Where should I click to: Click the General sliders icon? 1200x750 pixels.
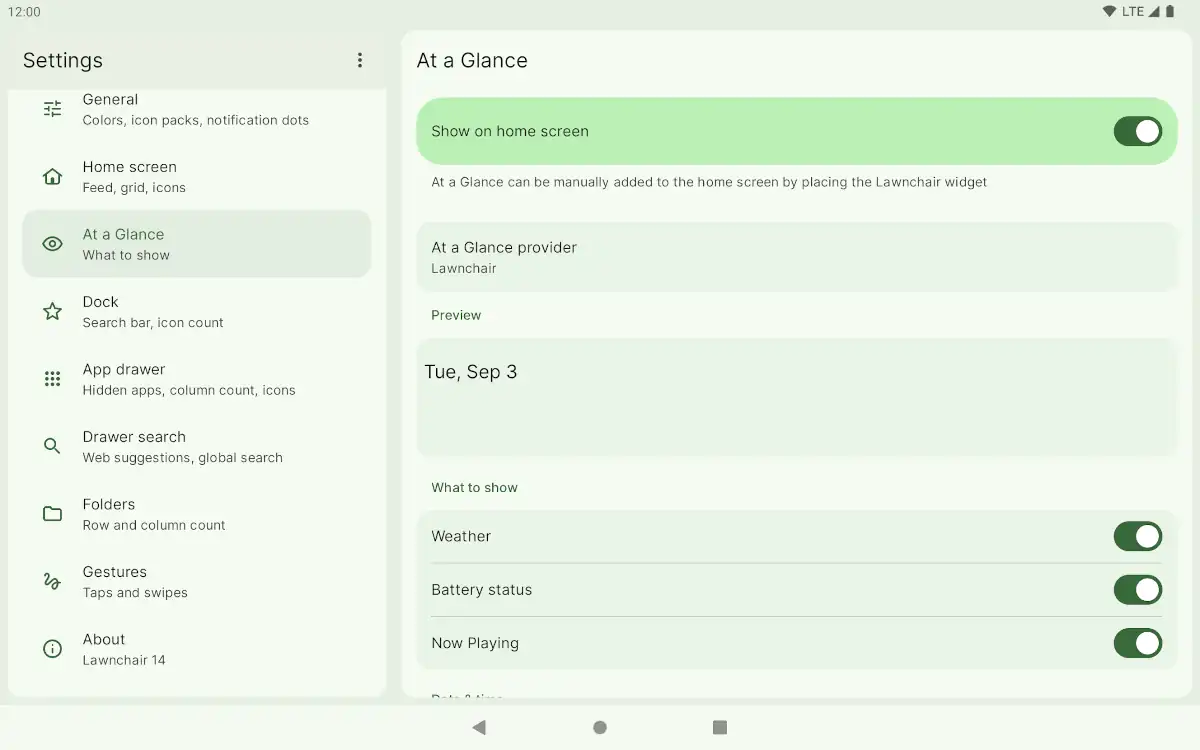click(x=52, y=109)
